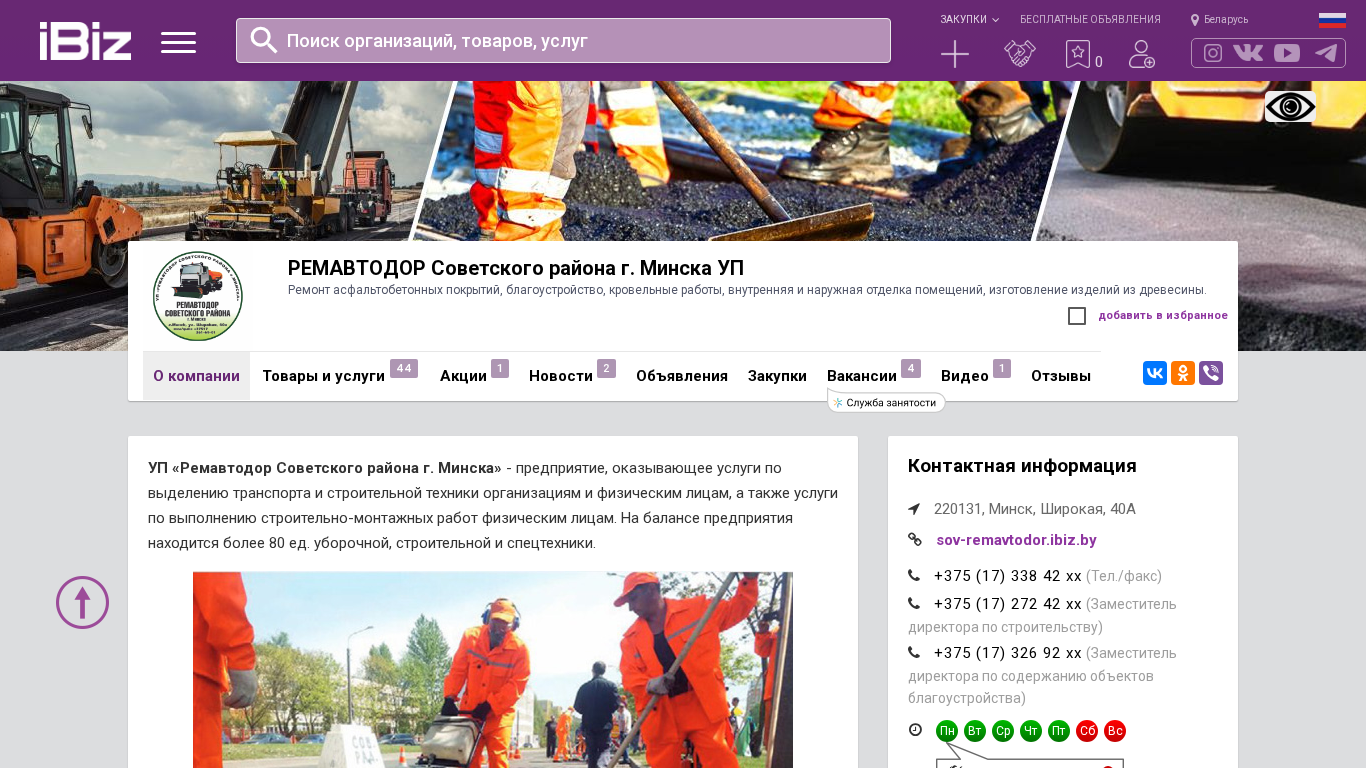Open the favorites bookmark star icon

point(1077,54)
